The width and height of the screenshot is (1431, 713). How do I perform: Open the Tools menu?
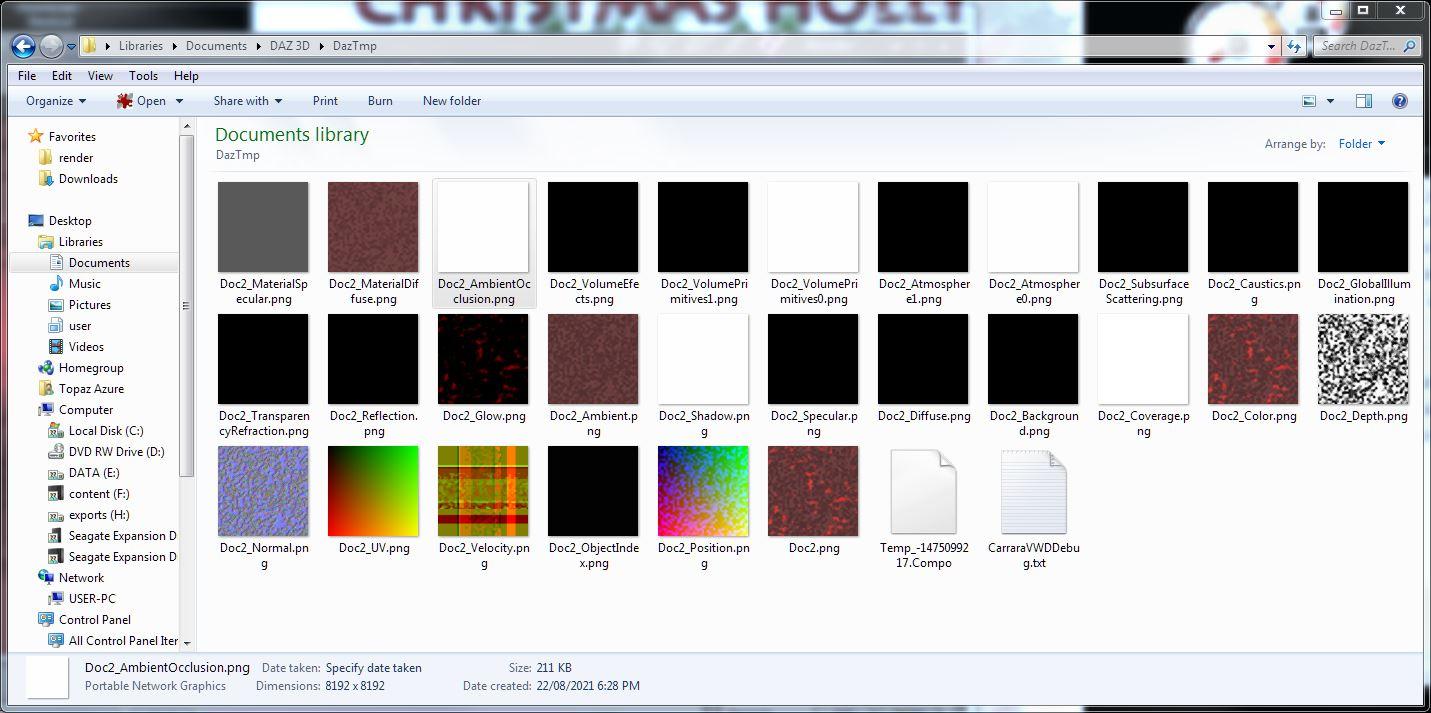[x=143, y=76]
